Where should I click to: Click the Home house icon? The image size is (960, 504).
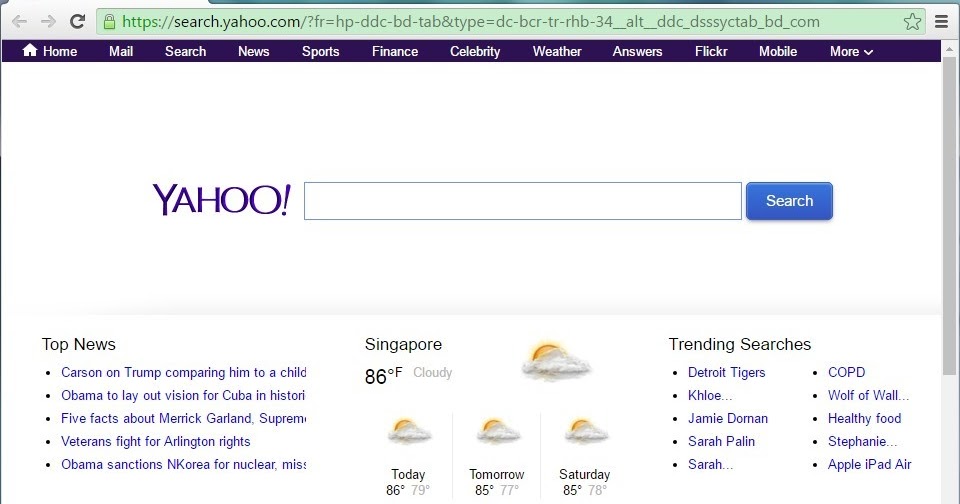[30, 50]
